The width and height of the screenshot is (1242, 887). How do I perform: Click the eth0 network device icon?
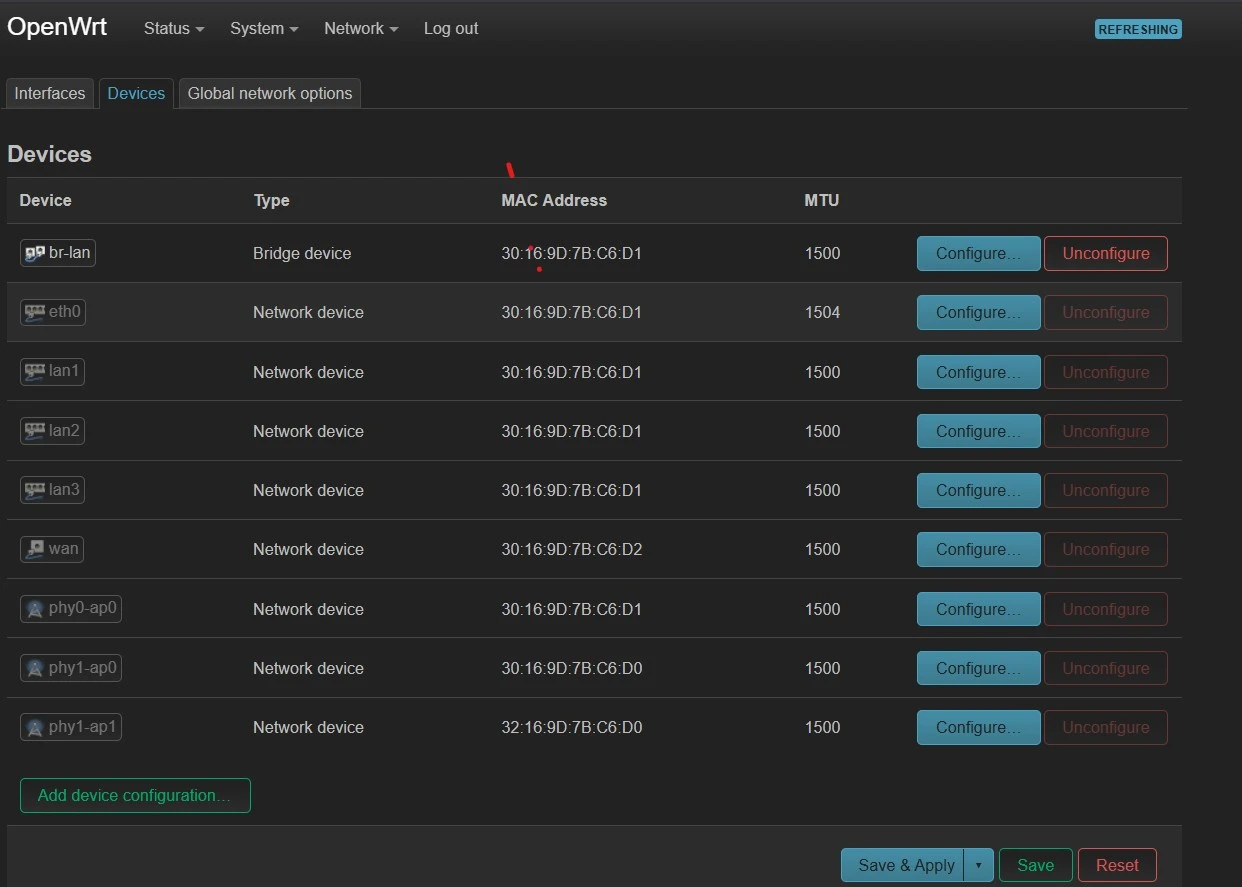point(35,312)
